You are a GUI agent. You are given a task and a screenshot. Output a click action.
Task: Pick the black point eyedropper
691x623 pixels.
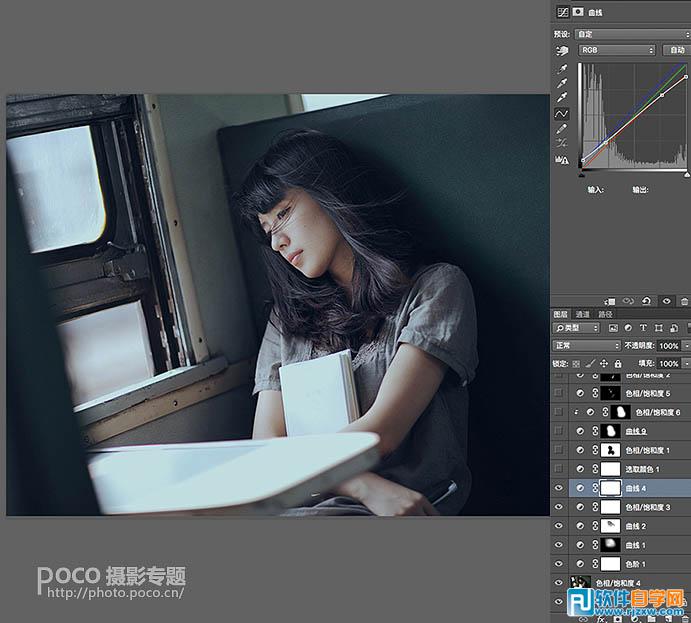point(562,69)
